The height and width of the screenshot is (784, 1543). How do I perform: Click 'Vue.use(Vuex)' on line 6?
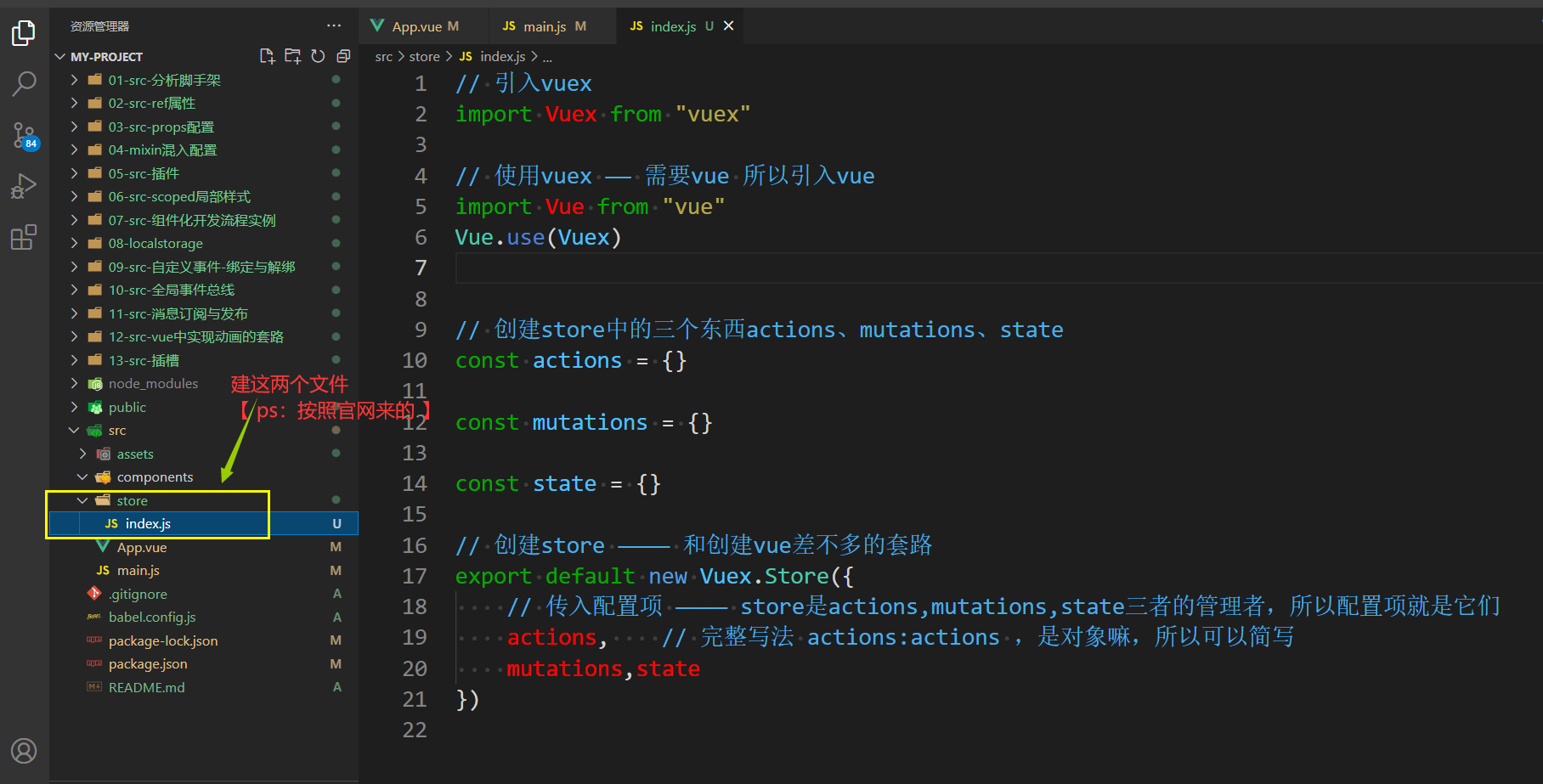pos(538,237)
